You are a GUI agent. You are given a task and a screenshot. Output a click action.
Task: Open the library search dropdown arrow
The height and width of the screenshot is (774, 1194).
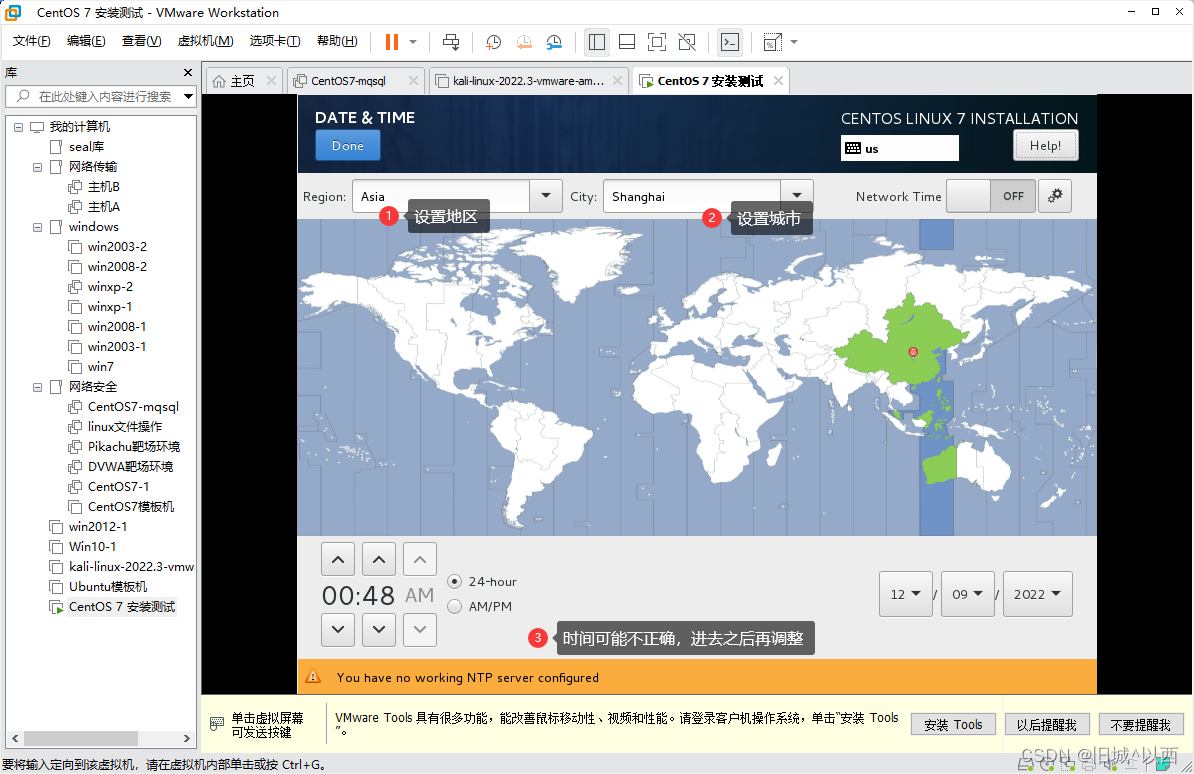188,97
